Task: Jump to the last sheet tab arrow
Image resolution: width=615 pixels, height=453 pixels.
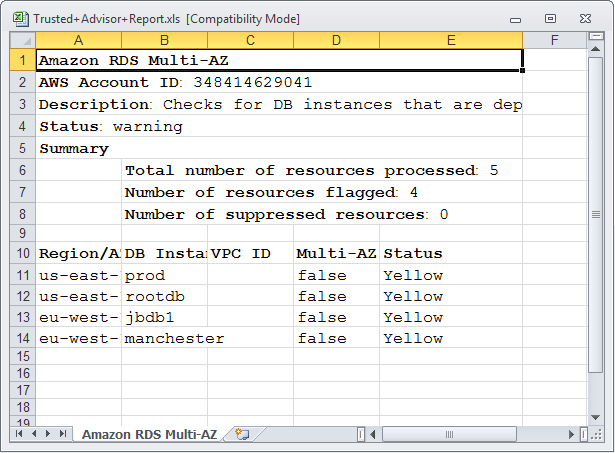Action: point(64,434)
